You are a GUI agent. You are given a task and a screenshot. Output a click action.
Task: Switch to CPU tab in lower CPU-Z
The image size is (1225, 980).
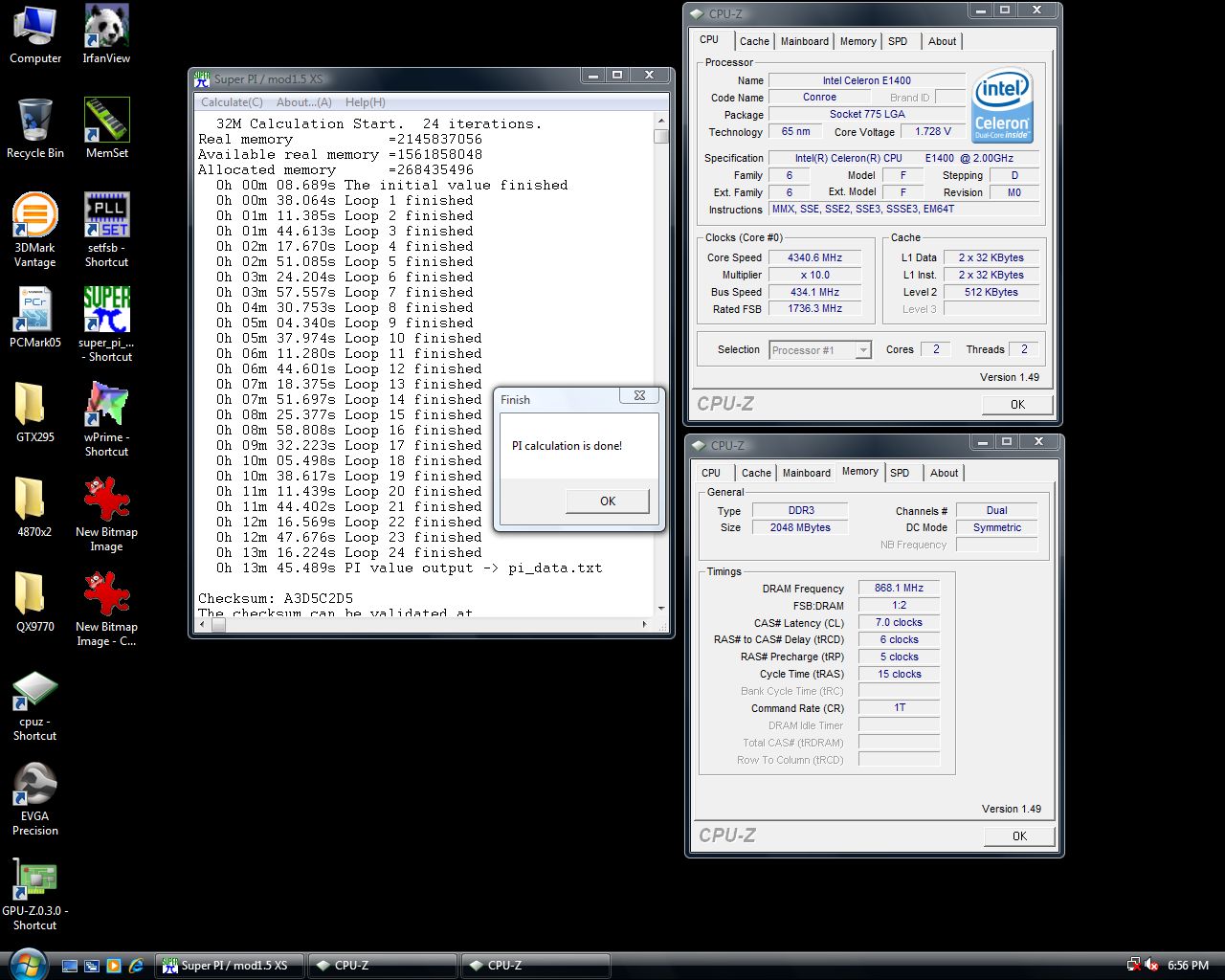[x=711, y=473]
